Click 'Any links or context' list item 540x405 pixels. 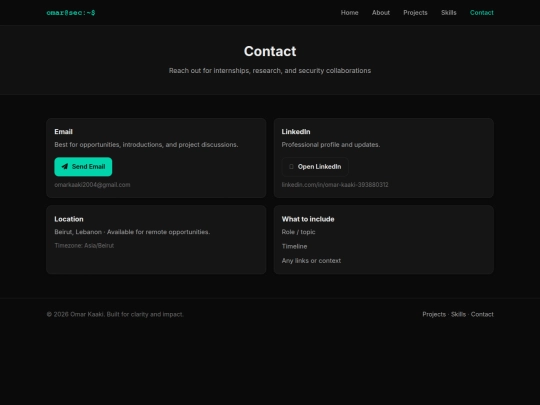pyautogui.click(x=311, y=261)
